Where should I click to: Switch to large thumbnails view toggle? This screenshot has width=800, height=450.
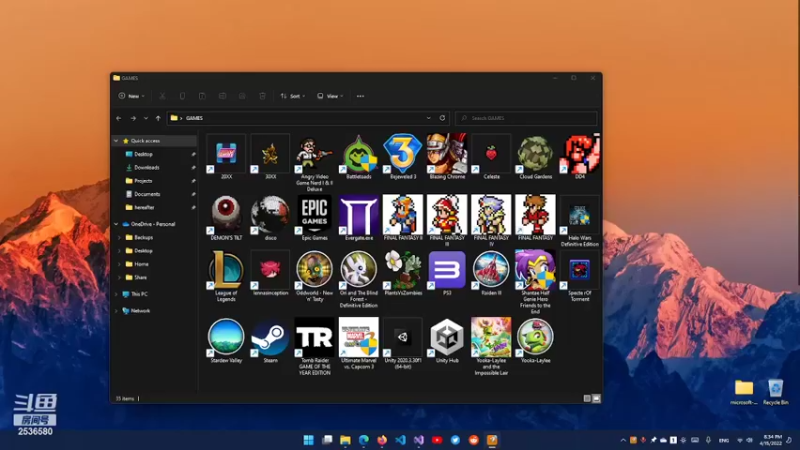596,398
